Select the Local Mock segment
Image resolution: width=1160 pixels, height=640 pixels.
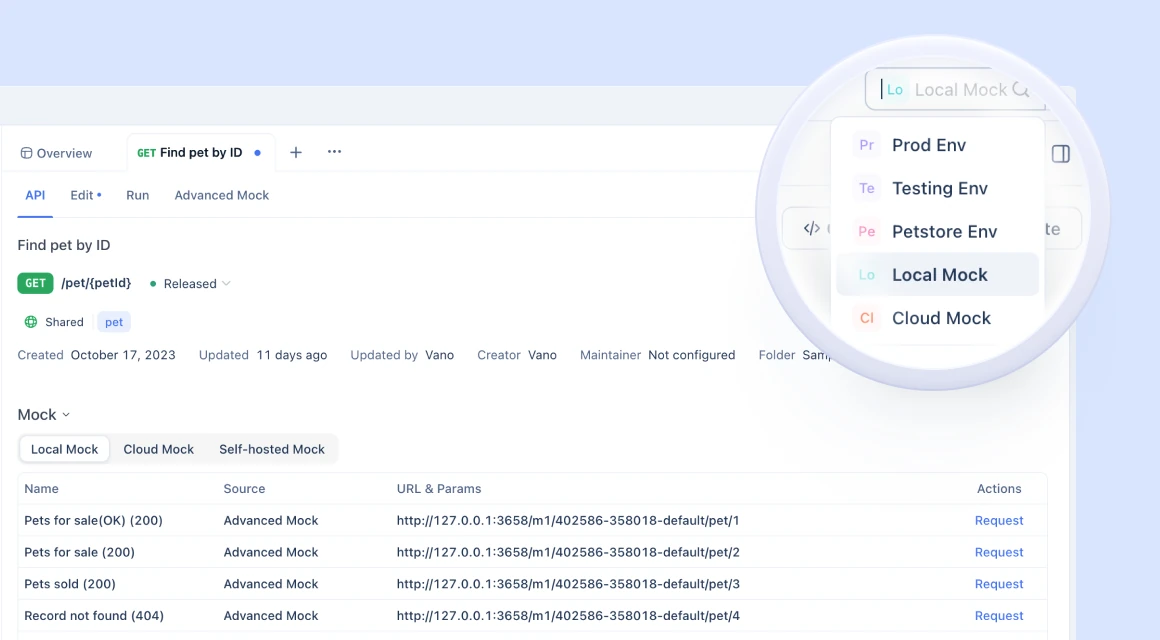(64, 449)
